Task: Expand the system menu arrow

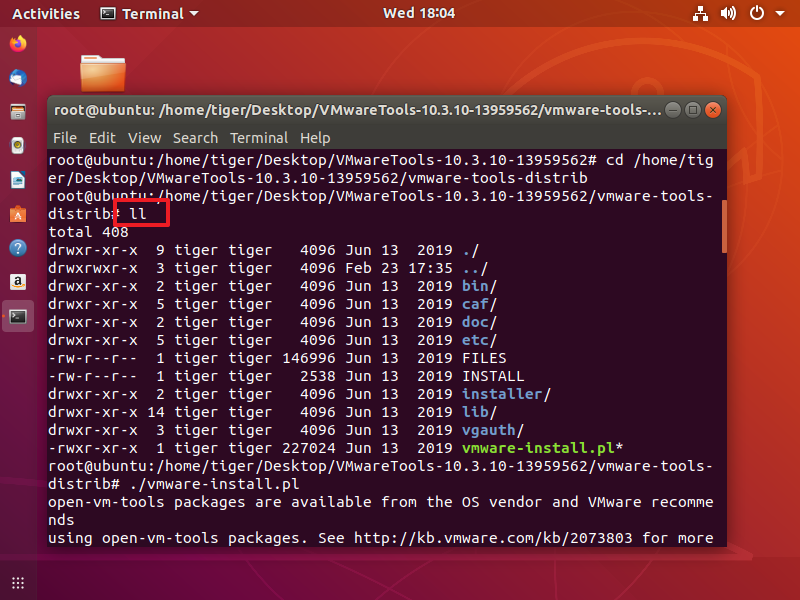Action: pos(780,14)
